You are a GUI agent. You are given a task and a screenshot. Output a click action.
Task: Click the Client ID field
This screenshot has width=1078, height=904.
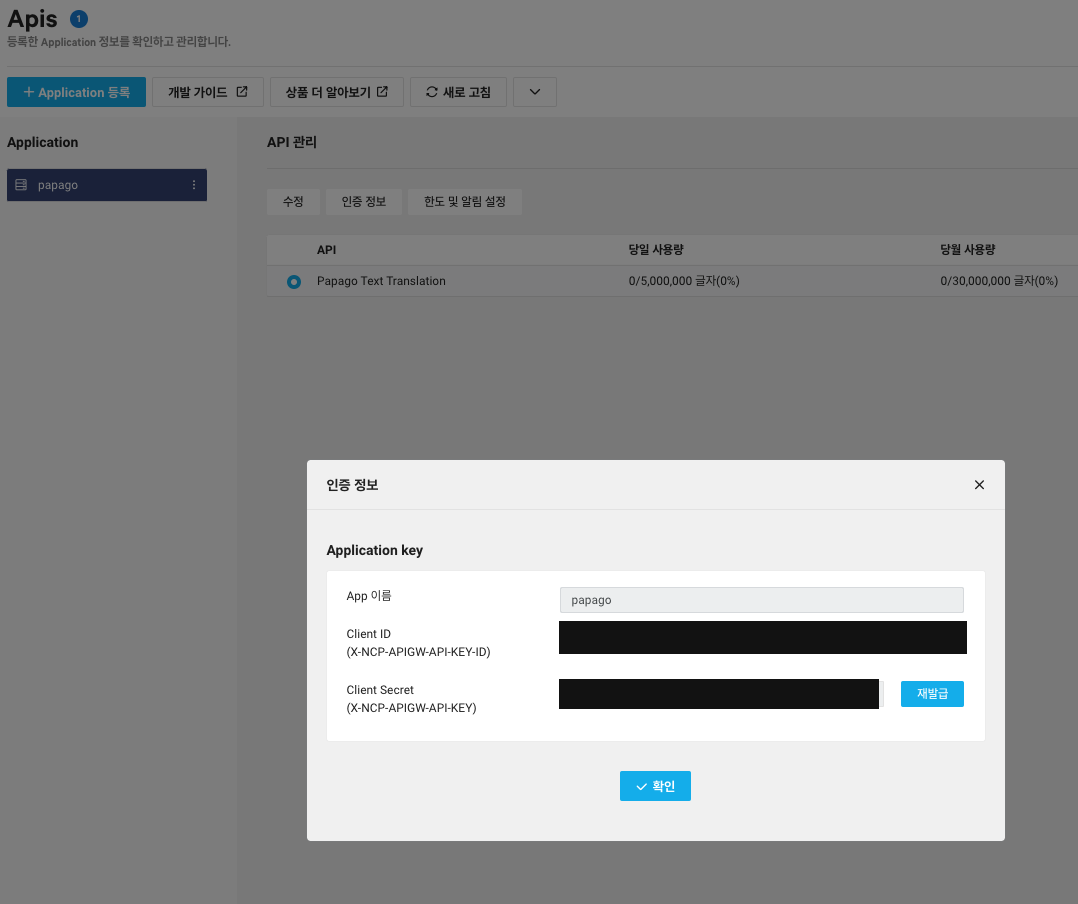[762, 637]
